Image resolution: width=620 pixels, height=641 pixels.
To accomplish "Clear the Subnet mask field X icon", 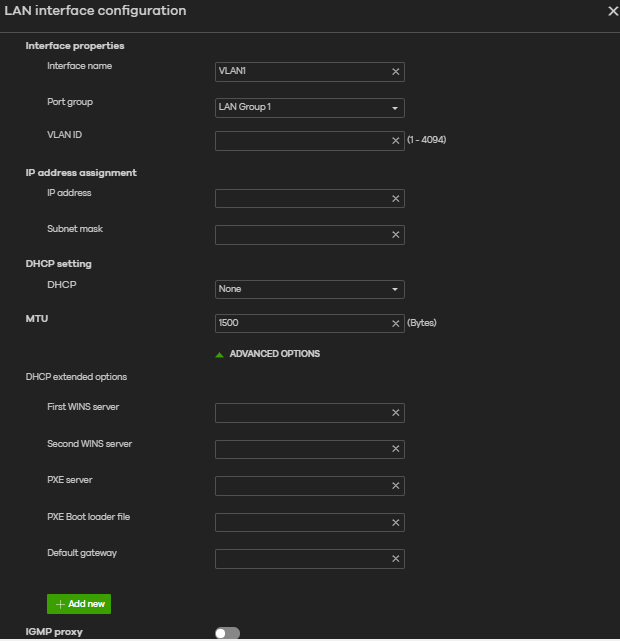I will (x=395, y=235).
